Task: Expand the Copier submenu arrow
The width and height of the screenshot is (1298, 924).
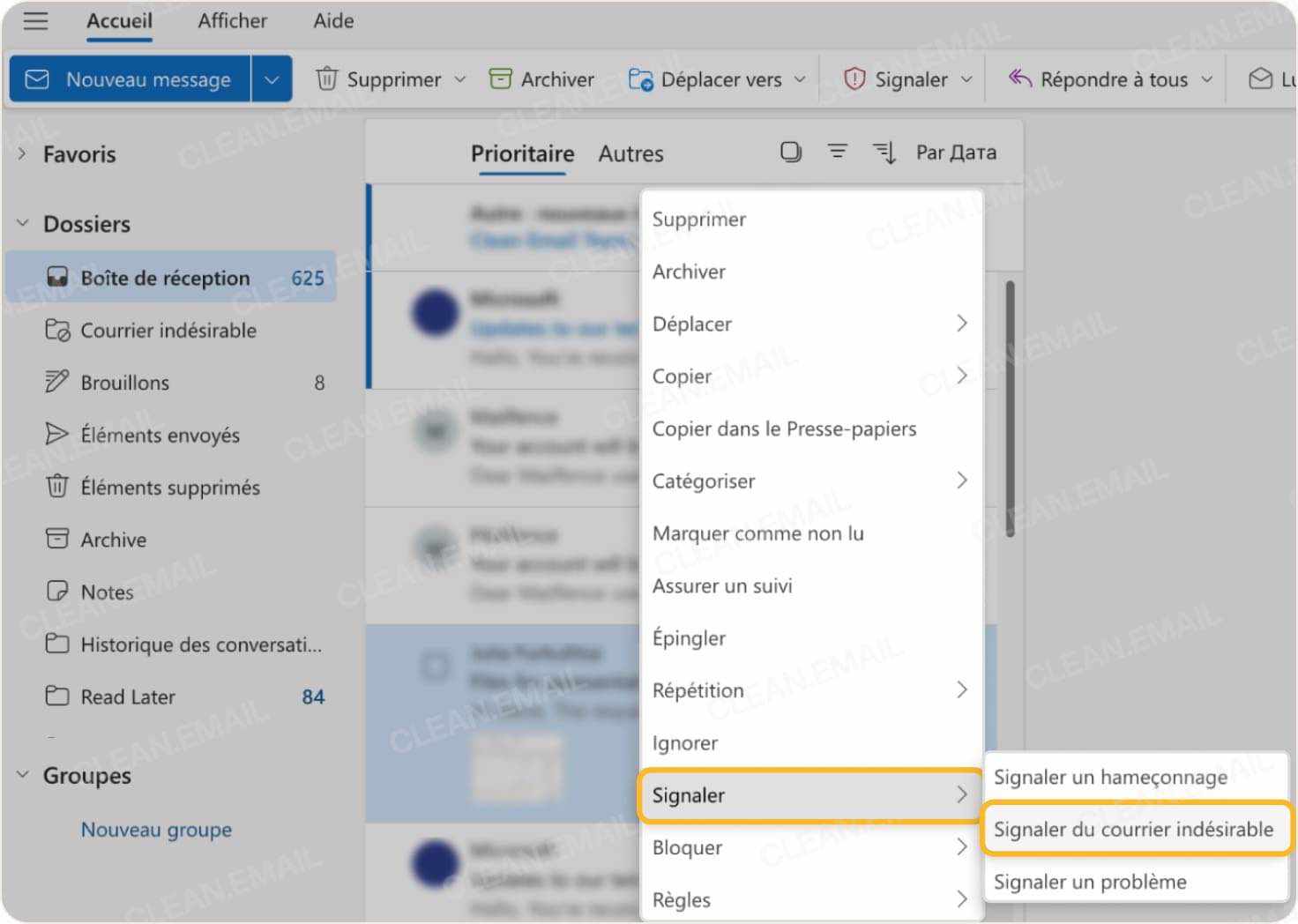Action: pos(962,376)
